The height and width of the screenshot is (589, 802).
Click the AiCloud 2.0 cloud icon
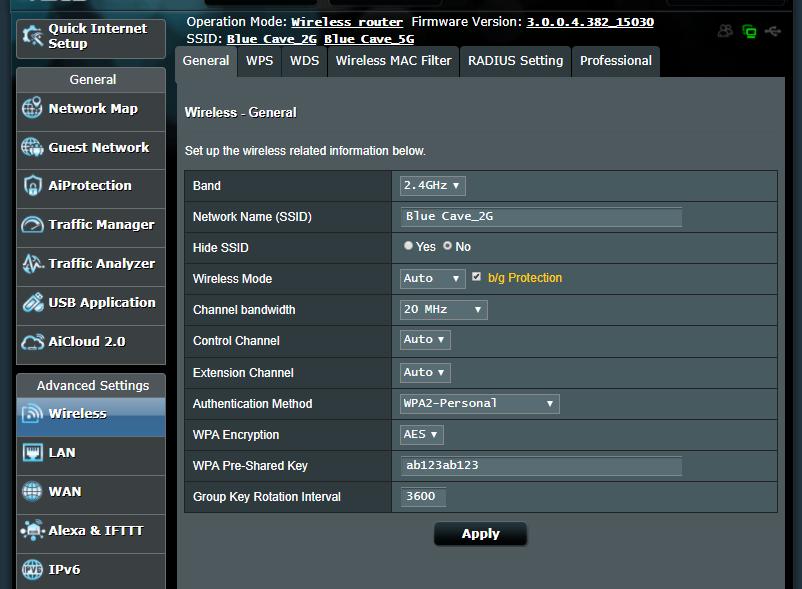click(33, 342)
